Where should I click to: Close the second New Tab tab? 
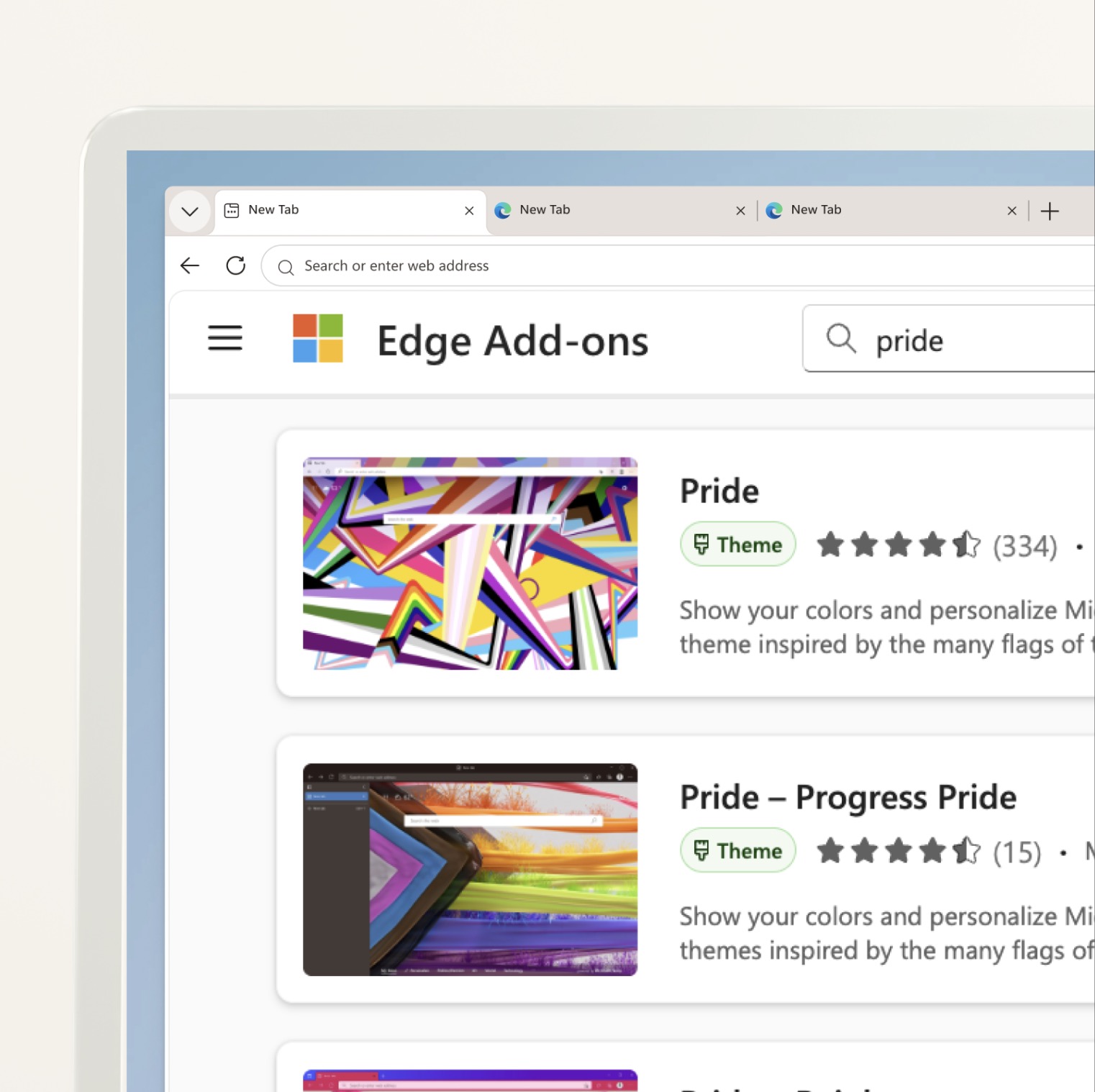pos(740,211)
